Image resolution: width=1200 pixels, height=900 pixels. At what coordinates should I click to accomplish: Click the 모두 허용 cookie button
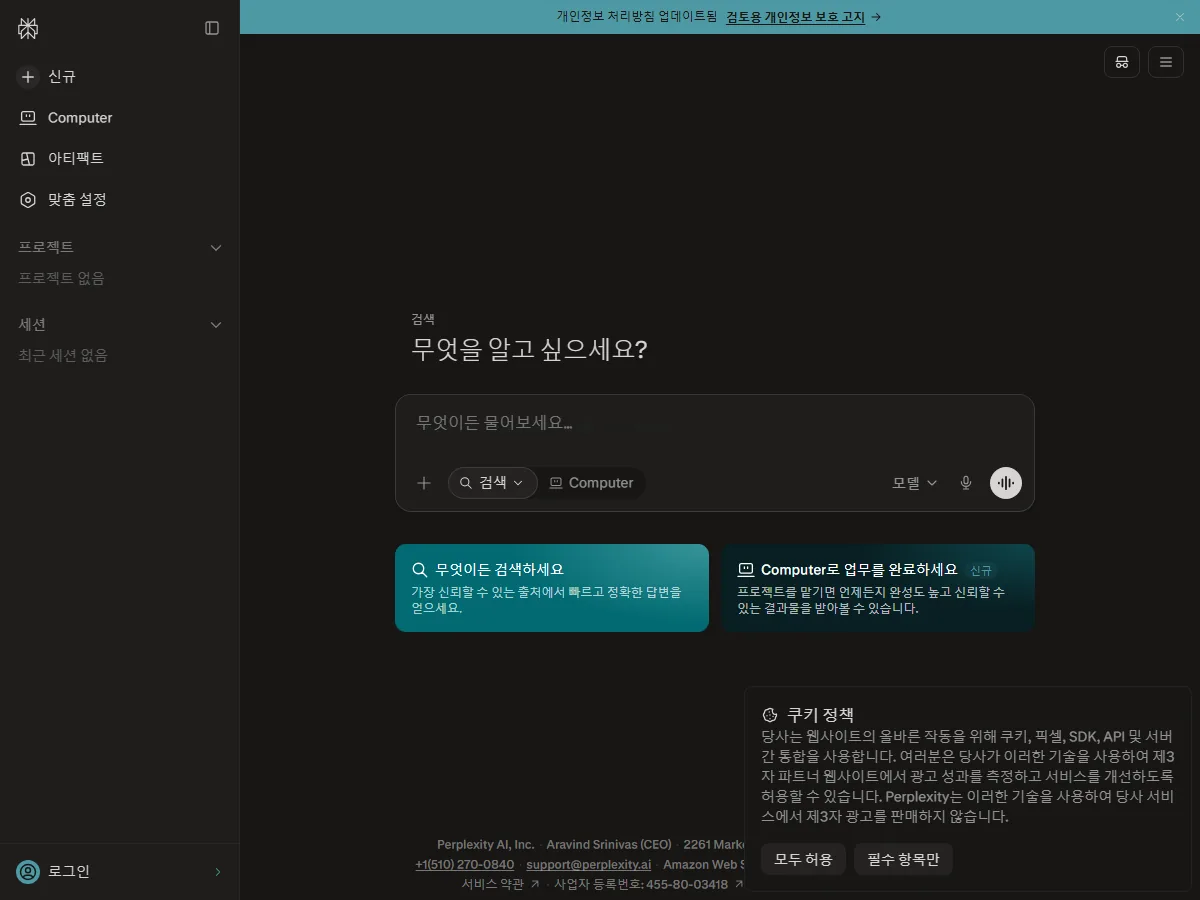coord(803,859)
